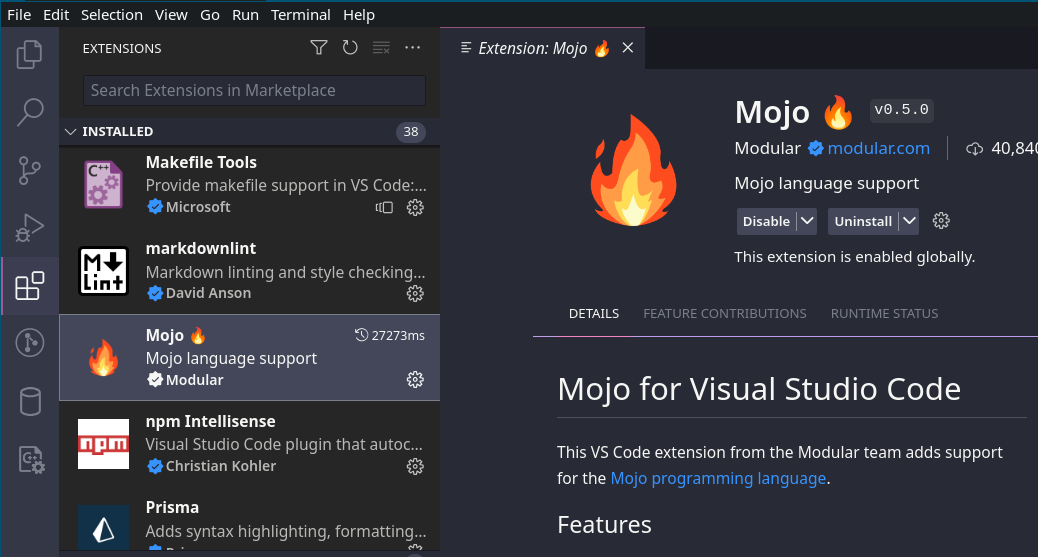This screenshot has height=557, width=1038.
Task: Click the installed count badge 38
Action: 411,132
